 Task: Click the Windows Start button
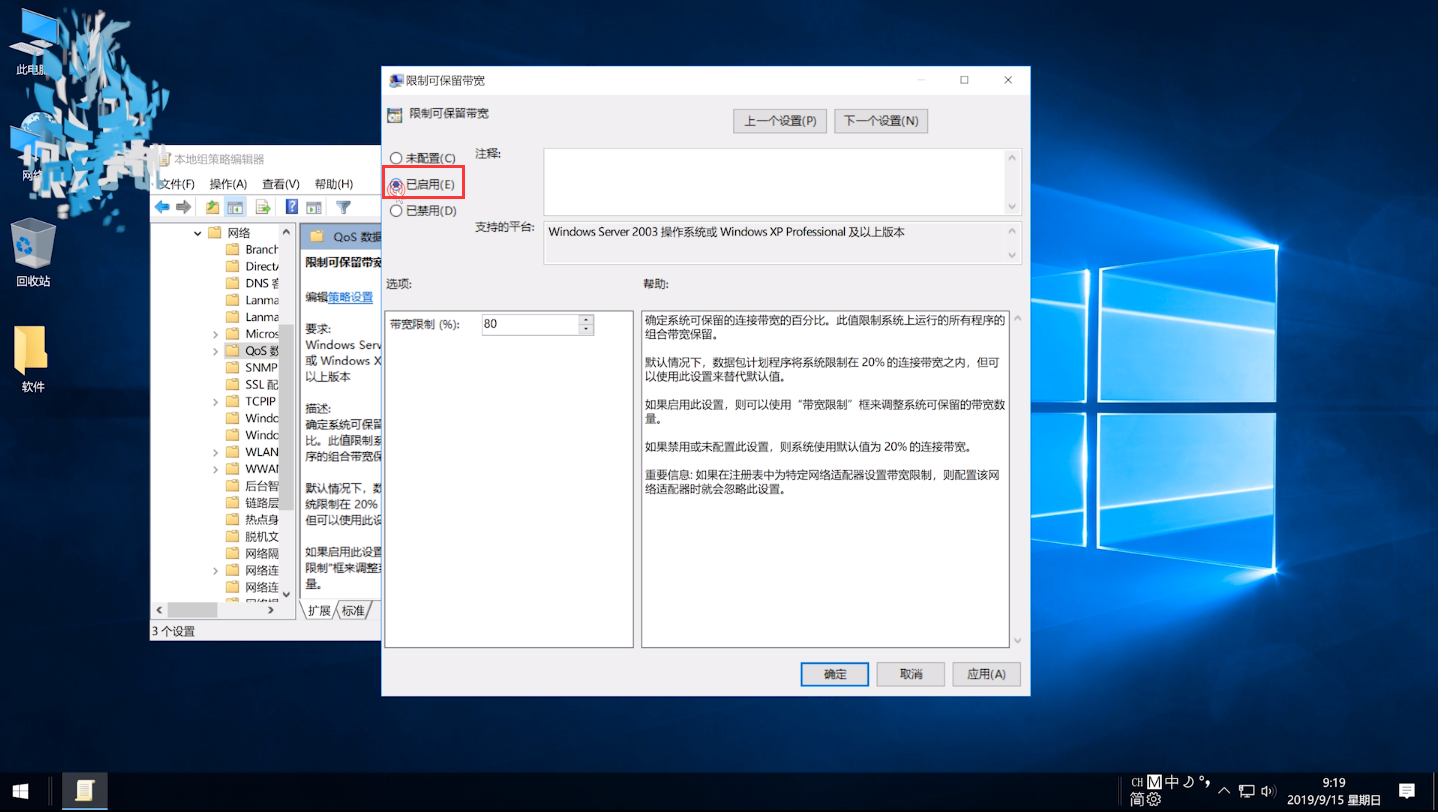20,791
